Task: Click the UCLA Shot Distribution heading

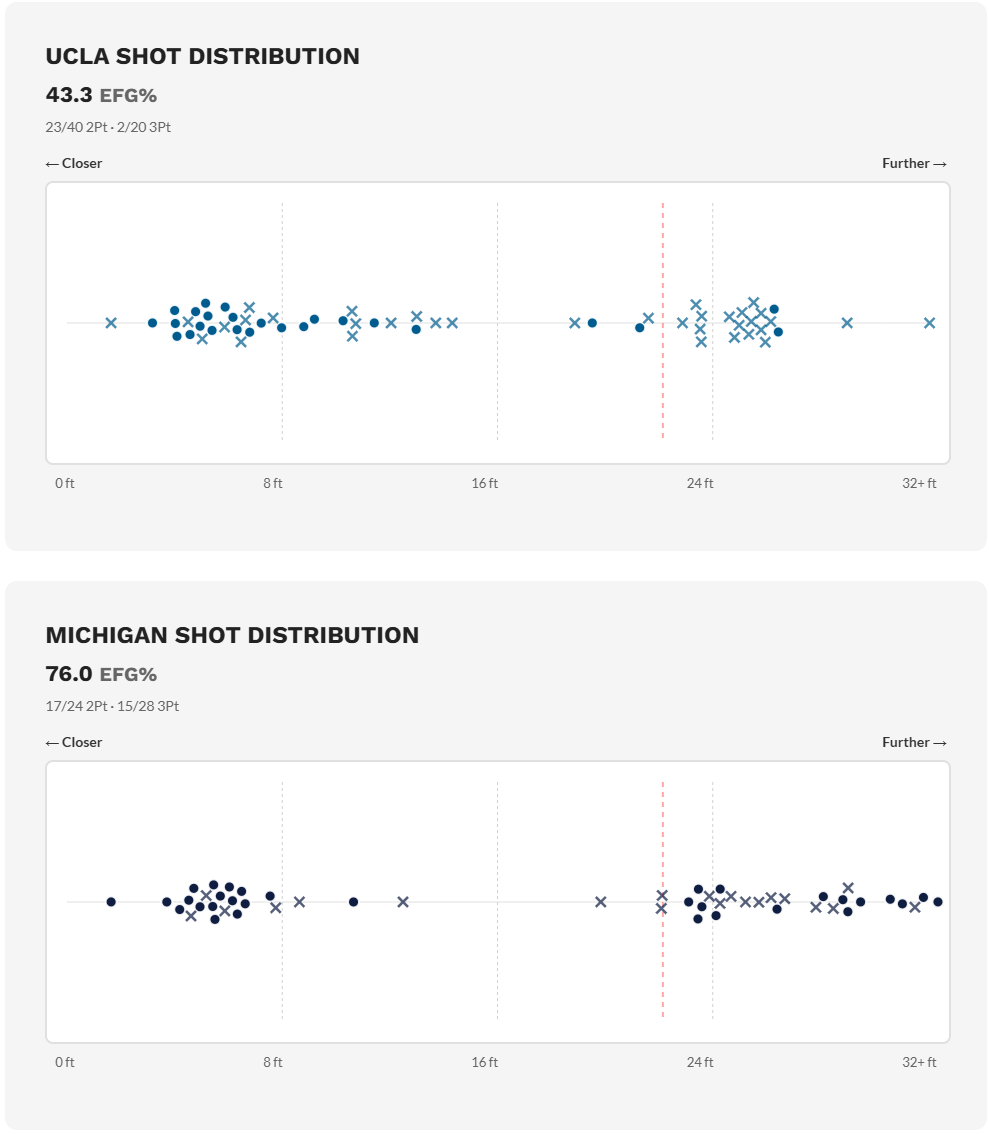Action: (203, 57)
